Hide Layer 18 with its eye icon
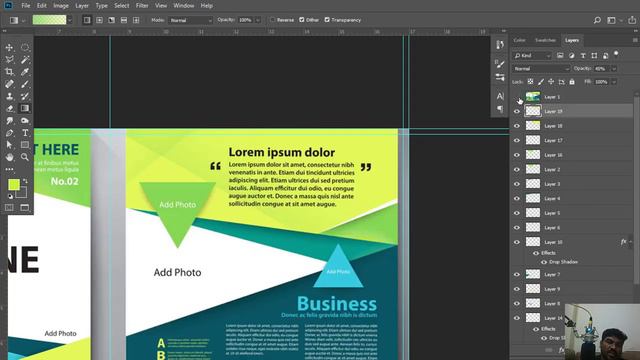 tap(517, 126)
